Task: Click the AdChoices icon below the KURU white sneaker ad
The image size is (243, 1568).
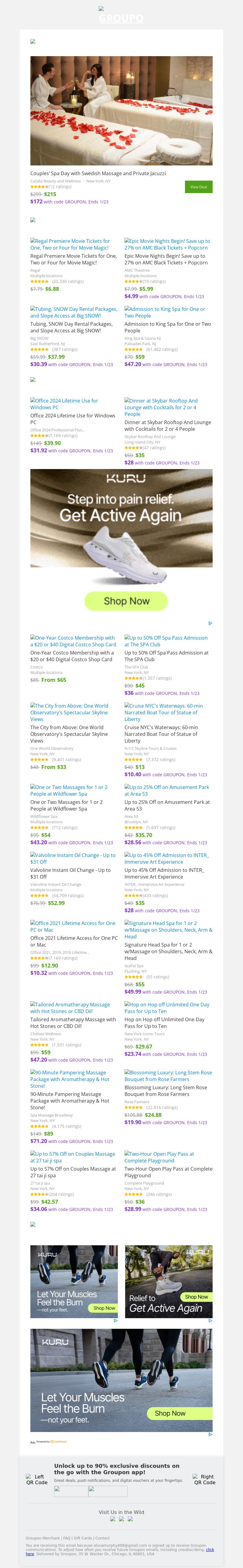Action: (x=210, y=623)
